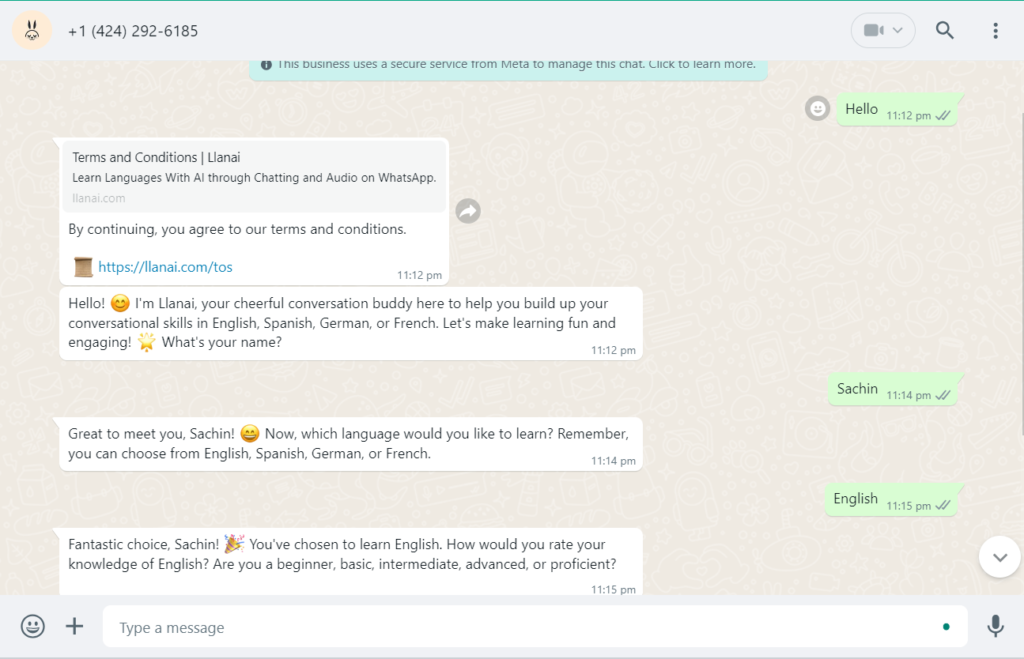
Task: Open the contact's bunny profile avatar
Action: pyautogui.click(x=32, y=30)
